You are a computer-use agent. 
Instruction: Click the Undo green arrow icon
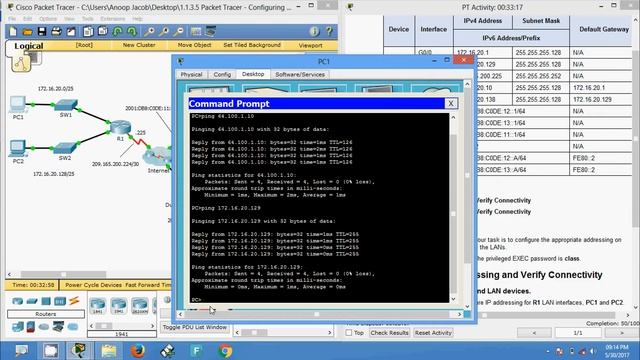click(117, 31)
